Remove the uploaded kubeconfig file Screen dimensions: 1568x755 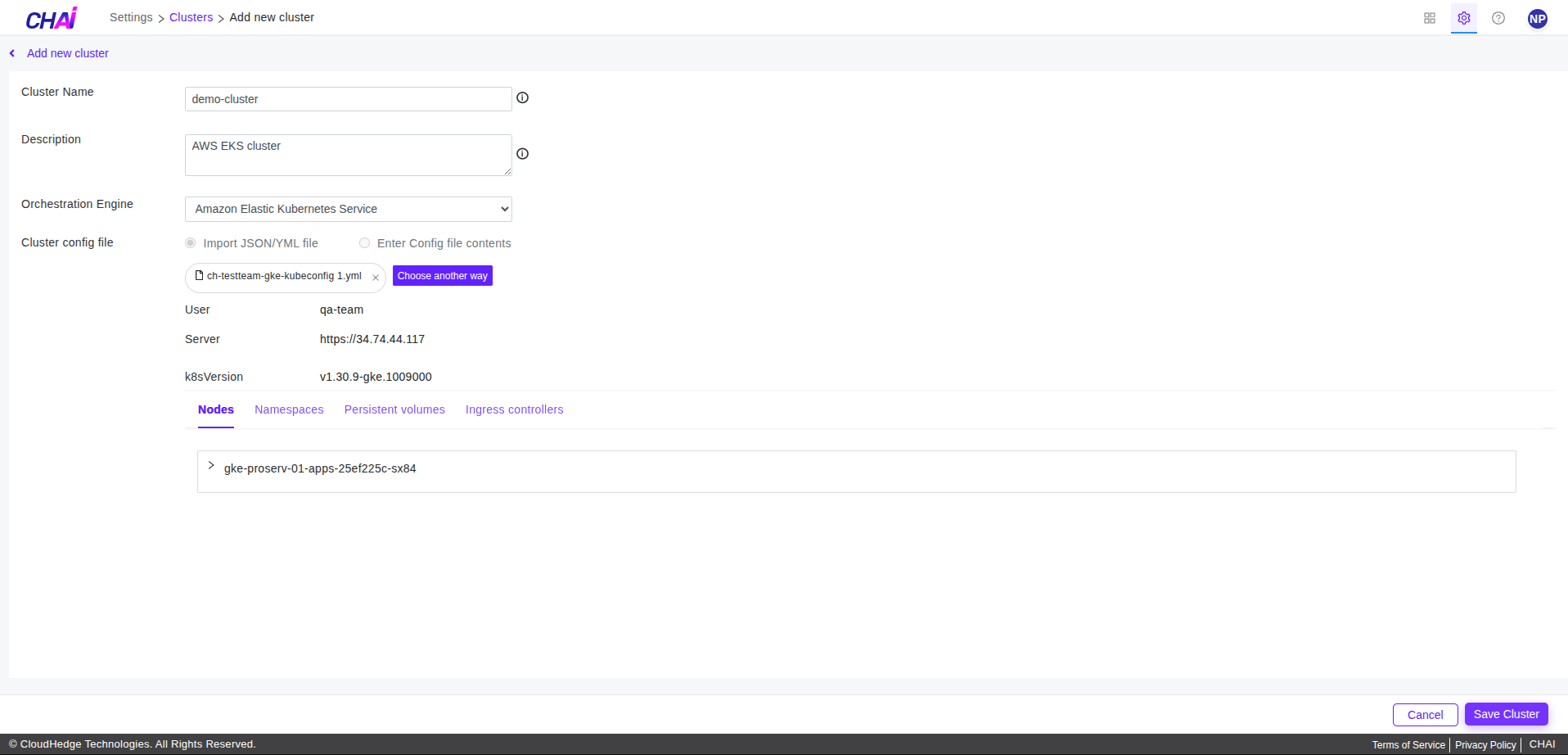click(376, 278)
